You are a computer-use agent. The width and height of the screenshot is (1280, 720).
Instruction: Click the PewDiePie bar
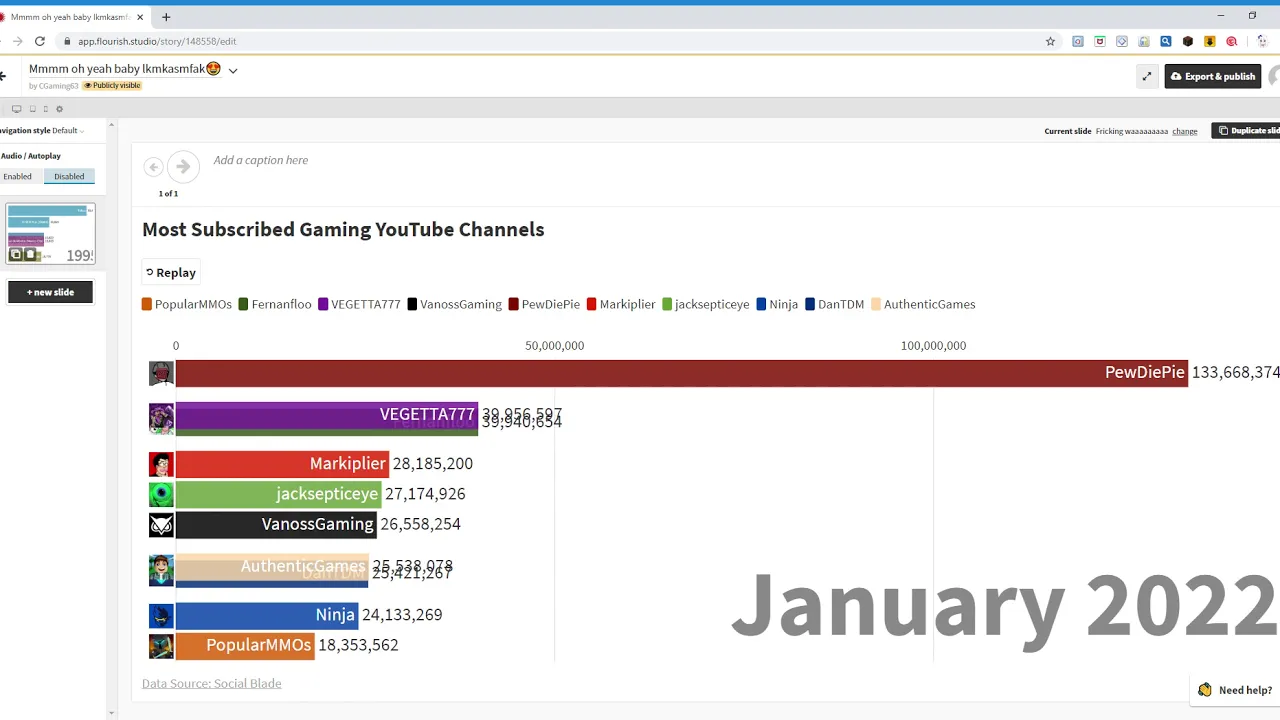point(681,373)
